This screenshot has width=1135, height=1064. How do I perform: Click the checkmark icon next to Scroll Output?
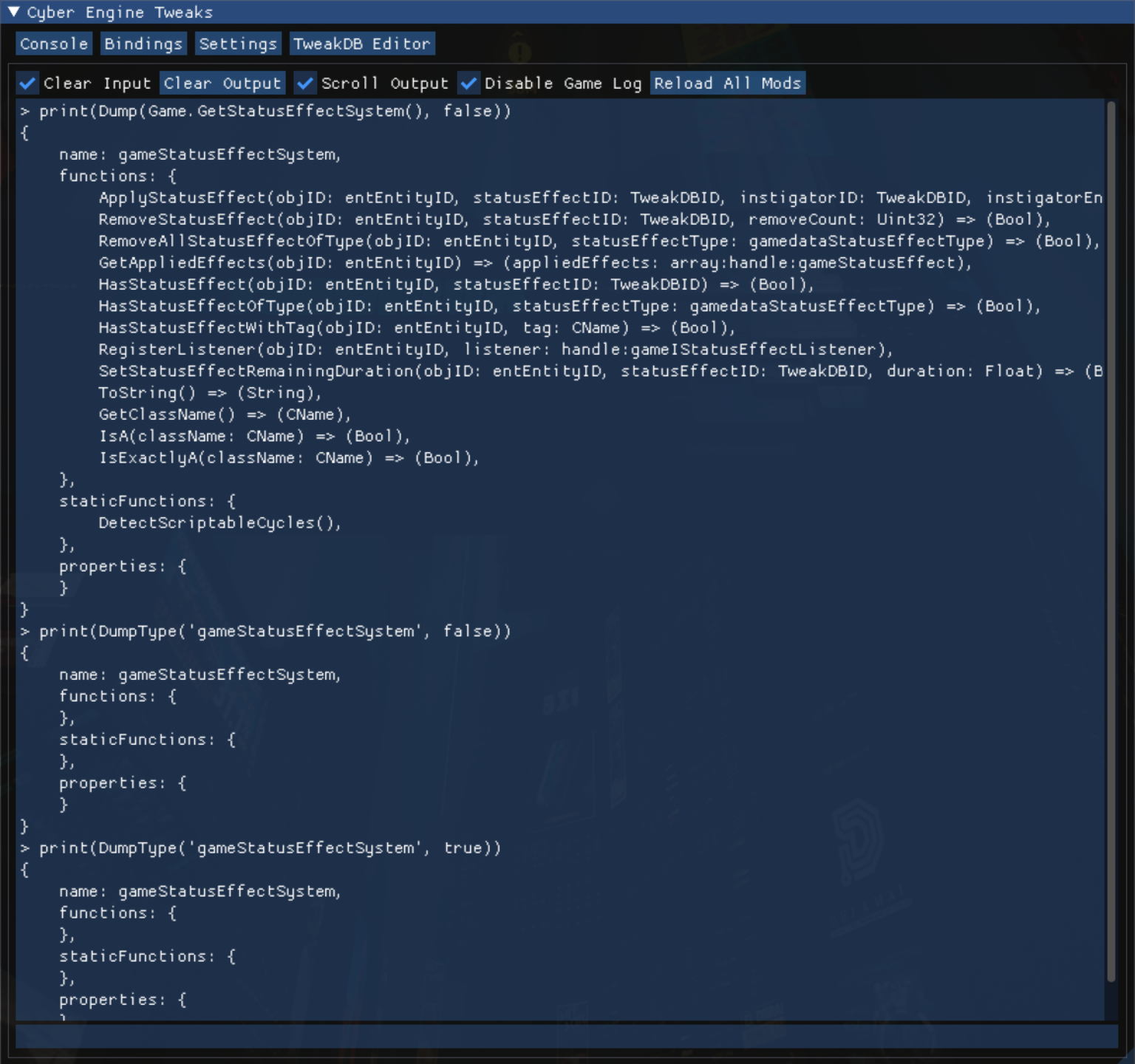(x=304, y=83)
